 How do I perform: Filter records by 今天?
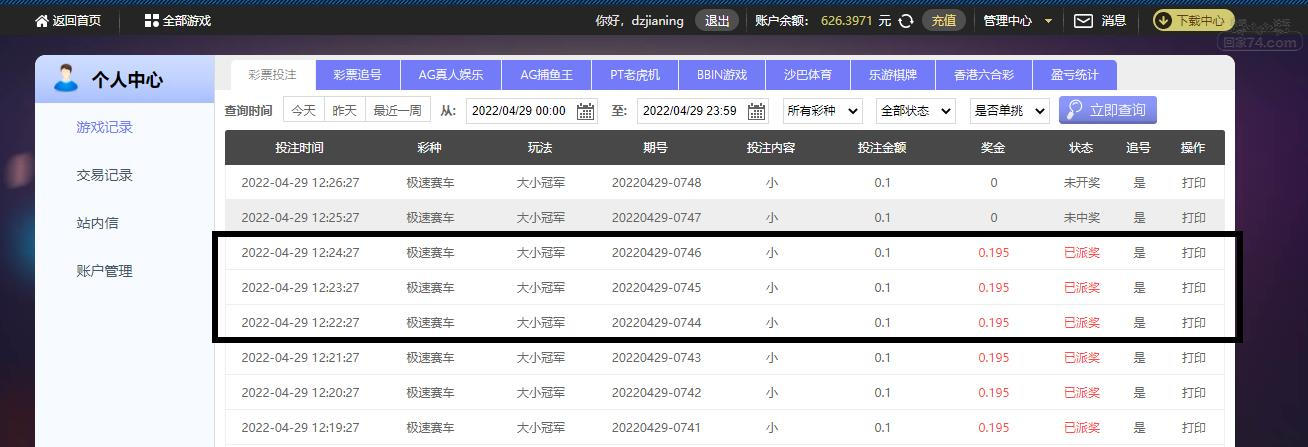click(304, 111)
